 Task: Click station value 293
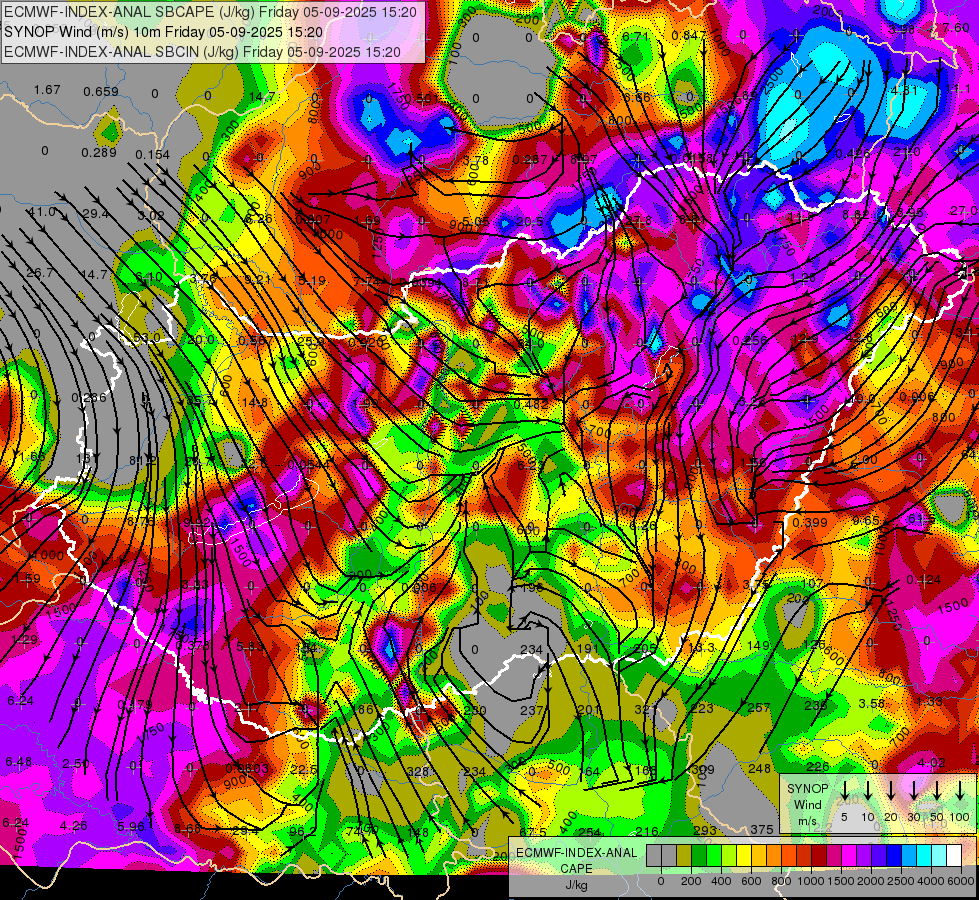point(705,830)
